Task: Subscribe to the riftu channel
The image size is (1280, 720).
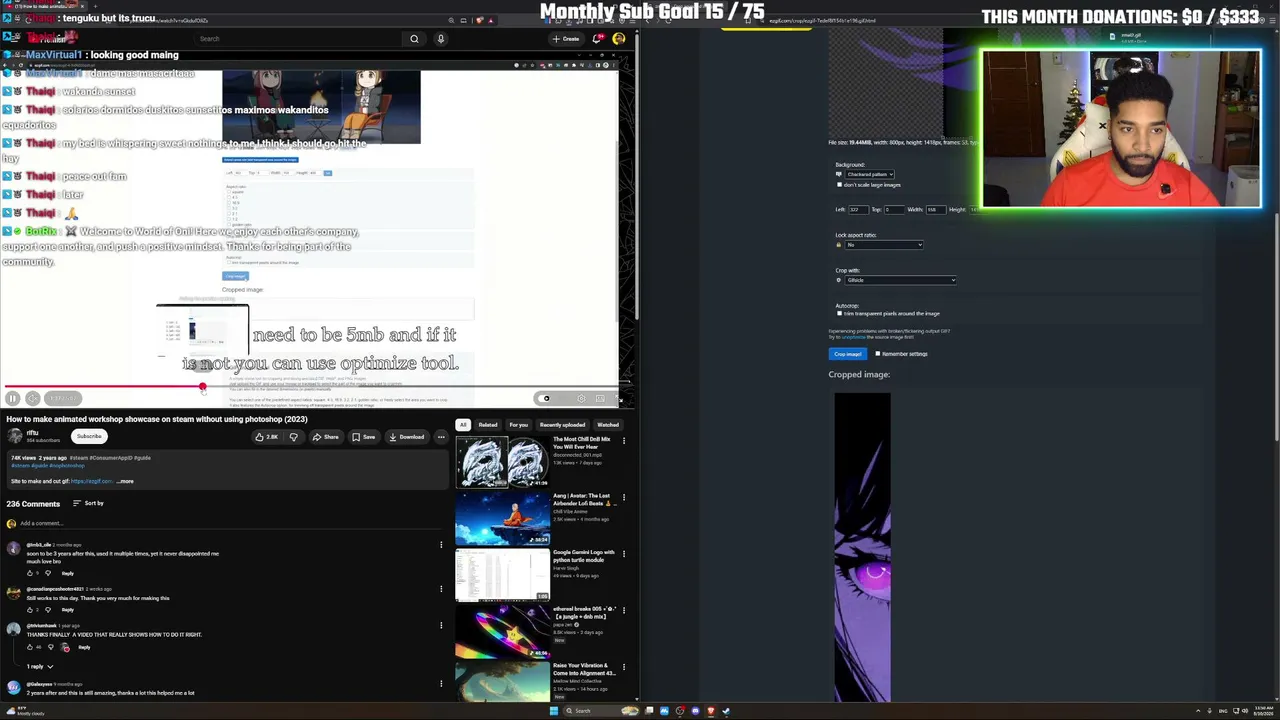Action: point(89,436)
